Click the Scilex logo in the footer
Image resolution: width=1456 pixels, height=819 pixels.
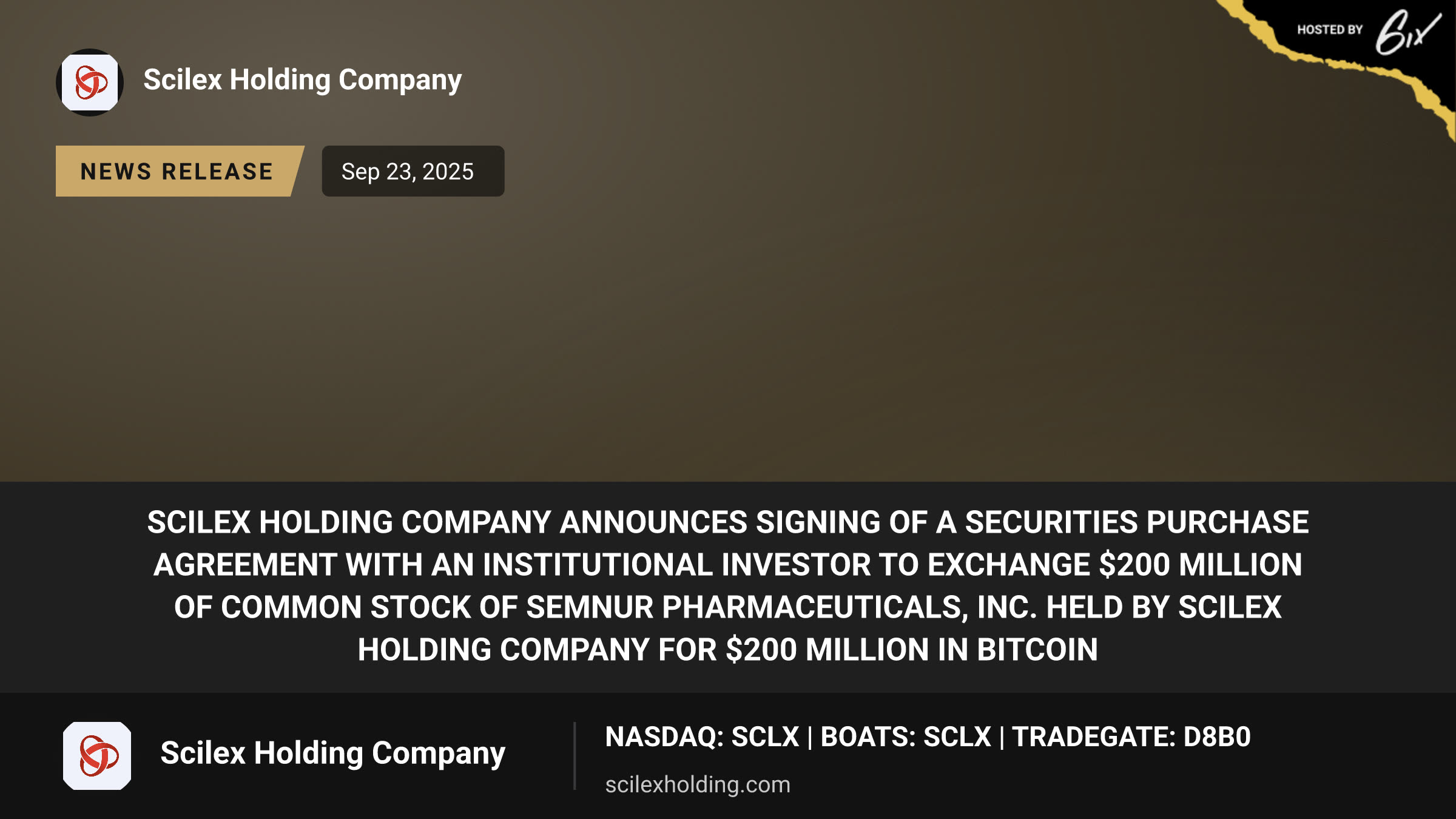point(97,756)
